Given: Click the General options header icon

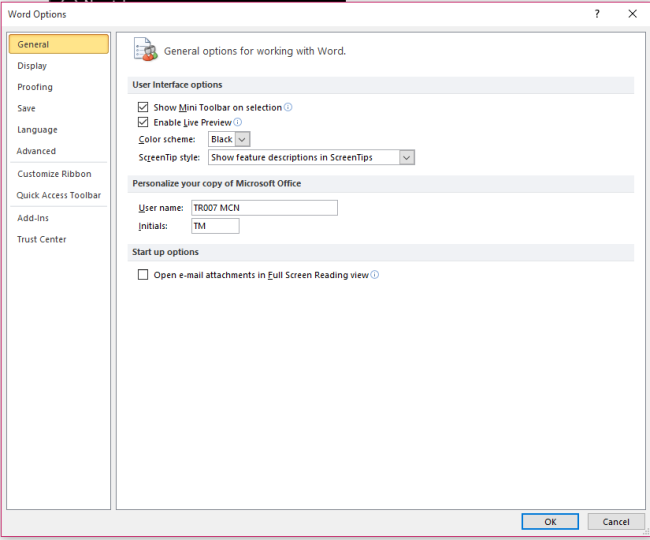Looking at the screenshot, I should click(145, 49).
